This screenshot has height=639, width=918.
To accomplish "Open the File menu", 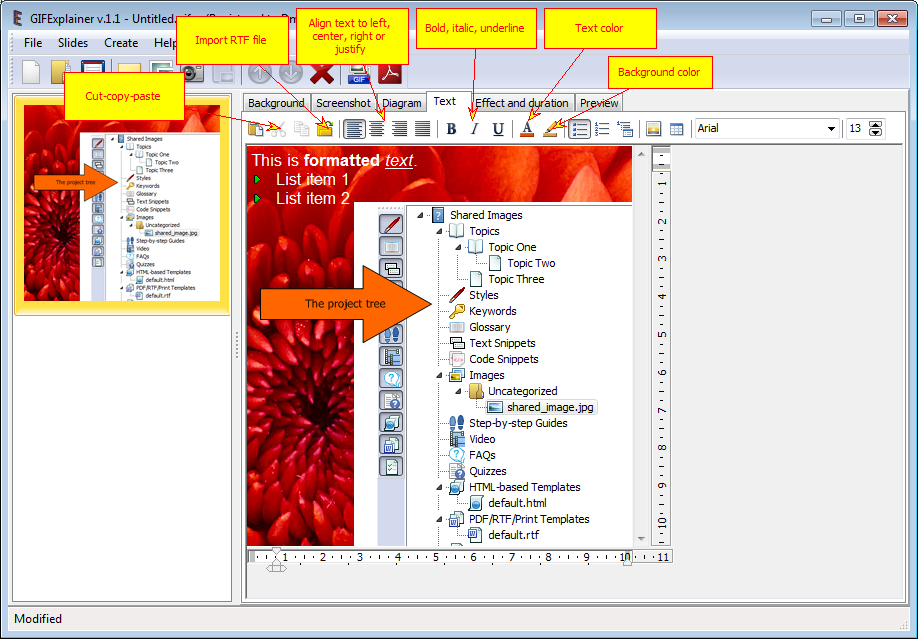I will [x=33, y=43].
